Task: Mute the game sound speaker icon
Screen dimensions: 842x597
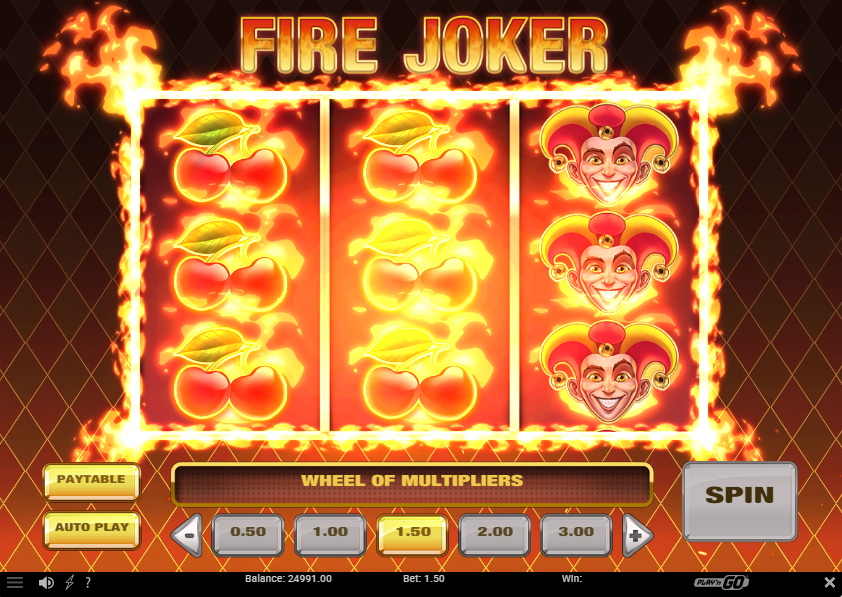Action: click(46, 582)
